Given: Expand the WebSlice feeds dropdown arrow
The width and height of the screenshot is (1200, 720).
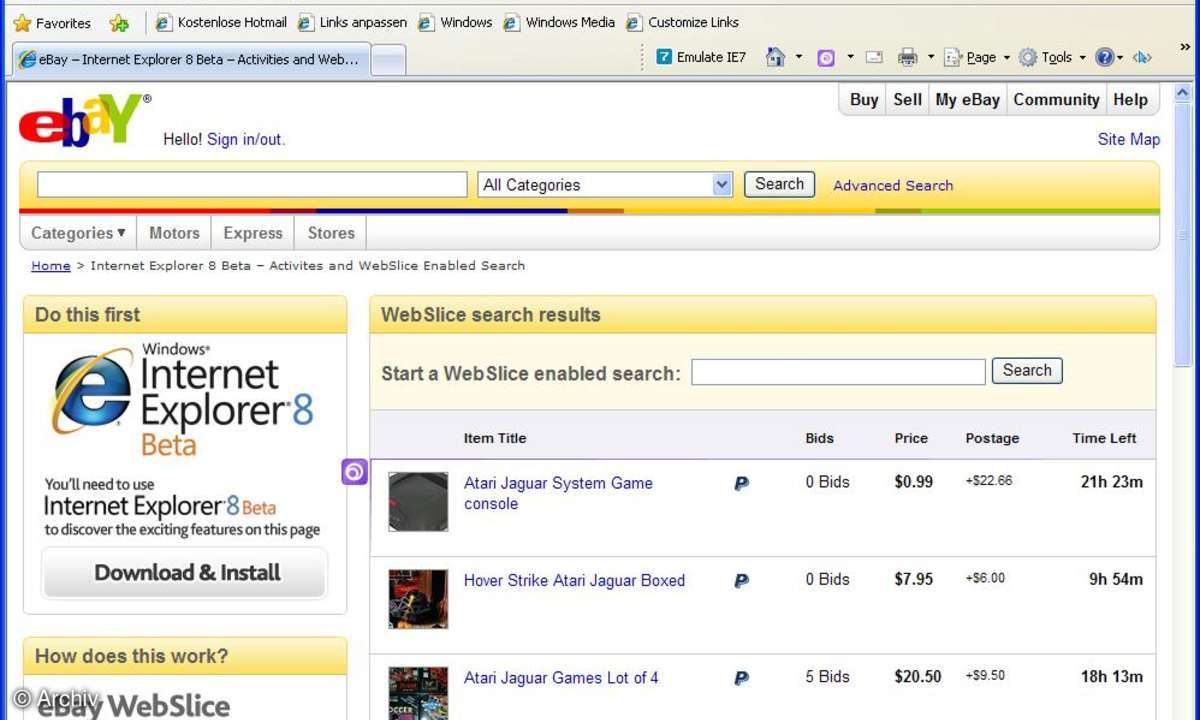Looking at the screenshot, I should tap(850, 57).
